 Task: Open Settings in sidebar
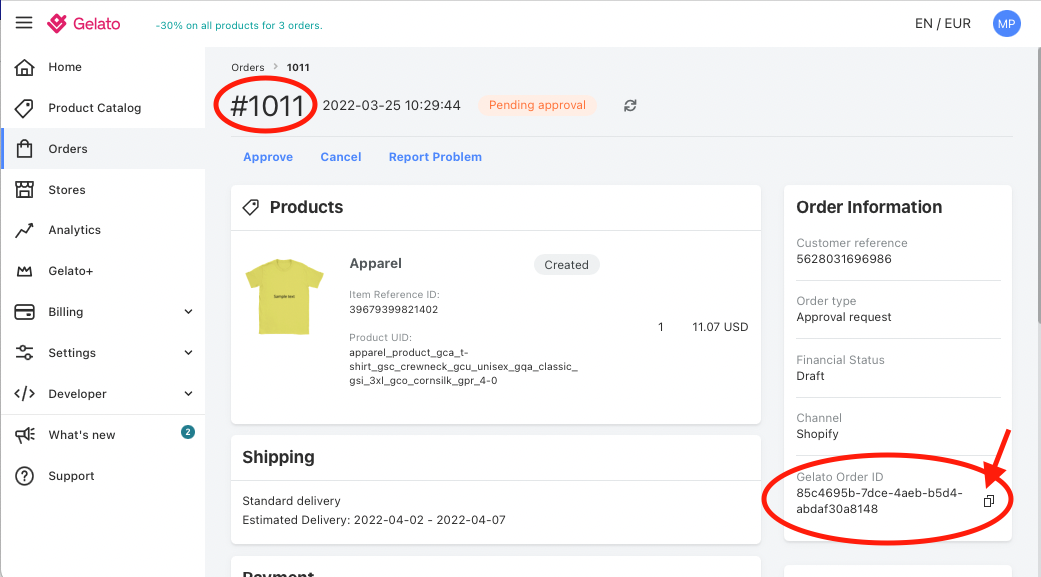72,353
